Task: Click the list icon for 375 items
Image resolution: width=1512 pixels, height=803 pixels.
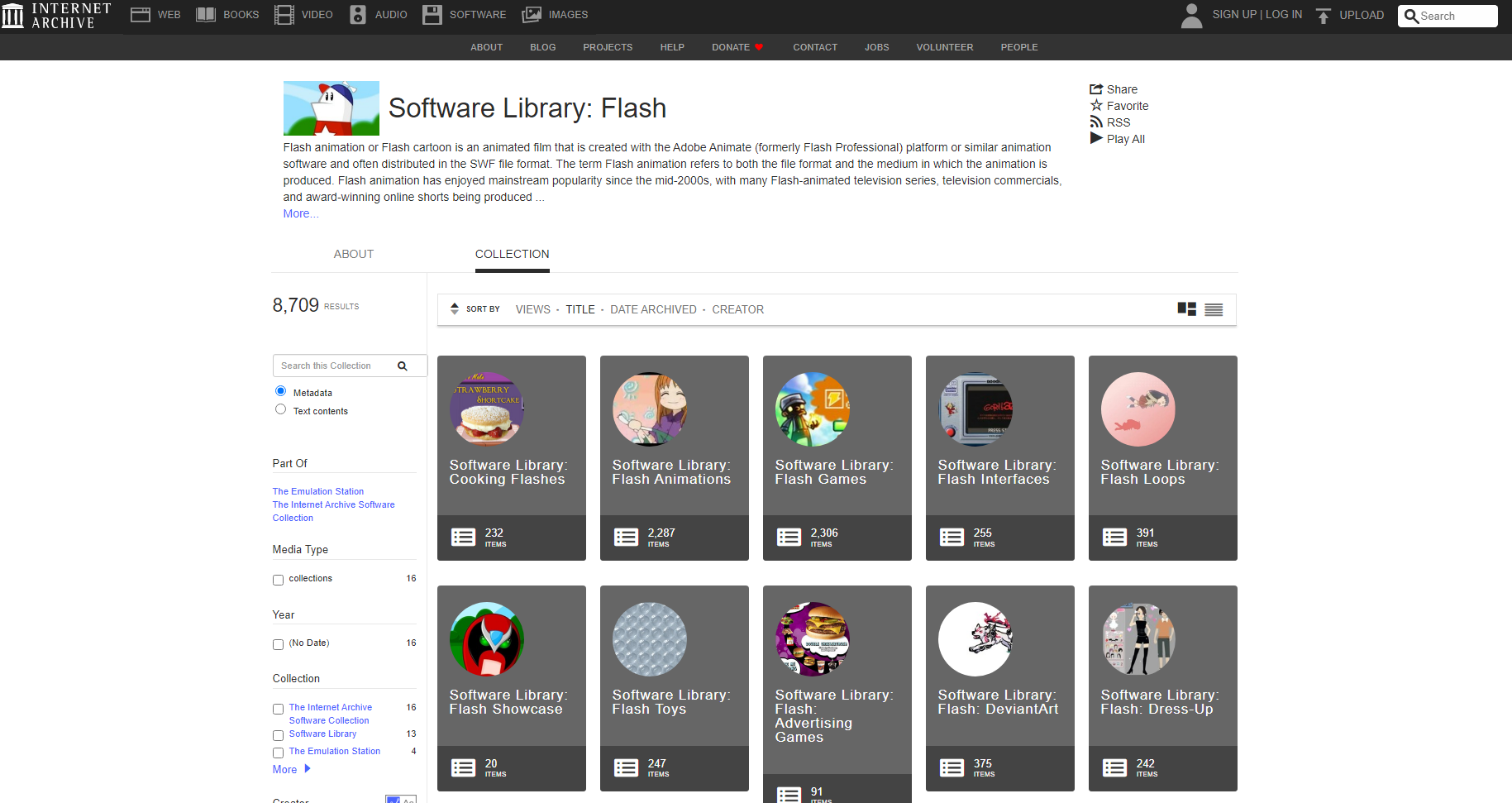Action: click(x=952, y=767)
